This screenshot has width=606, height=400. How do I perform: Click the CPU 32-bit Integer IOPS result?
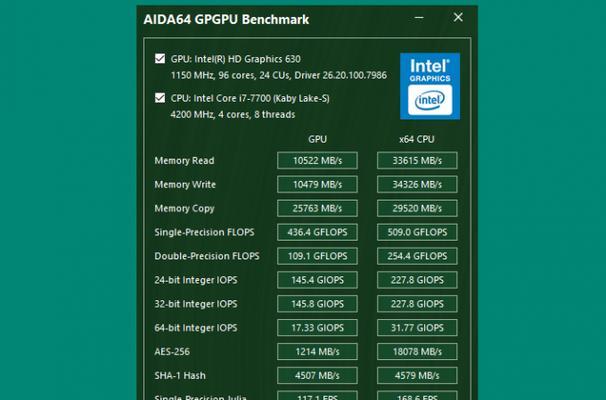pos(417,304)
